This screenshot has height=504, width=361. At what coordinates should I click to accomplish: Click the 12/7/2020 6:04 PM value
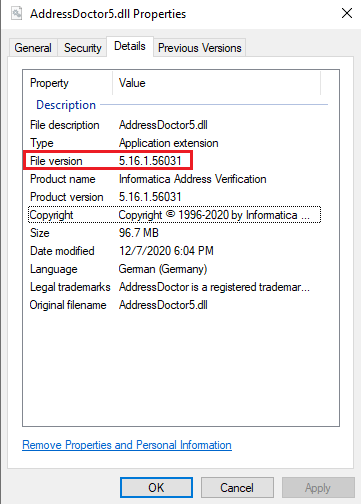166,251
